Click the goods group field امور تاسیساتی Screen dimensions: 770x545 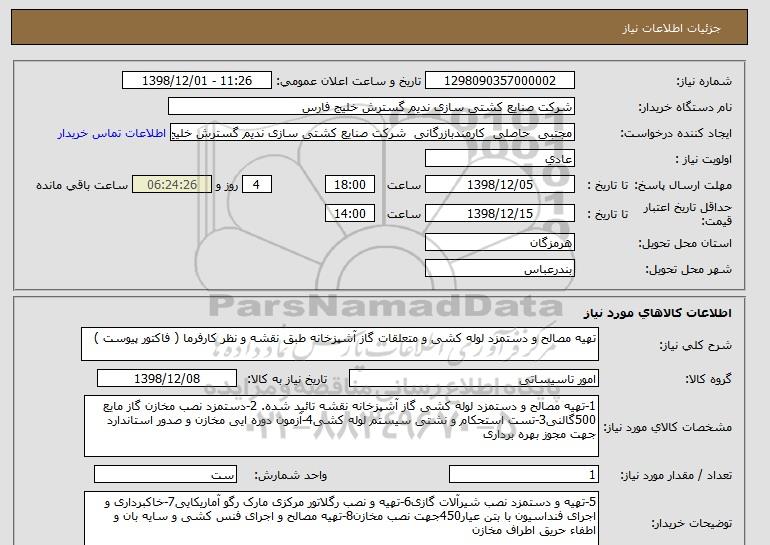(x=474, y=379)
